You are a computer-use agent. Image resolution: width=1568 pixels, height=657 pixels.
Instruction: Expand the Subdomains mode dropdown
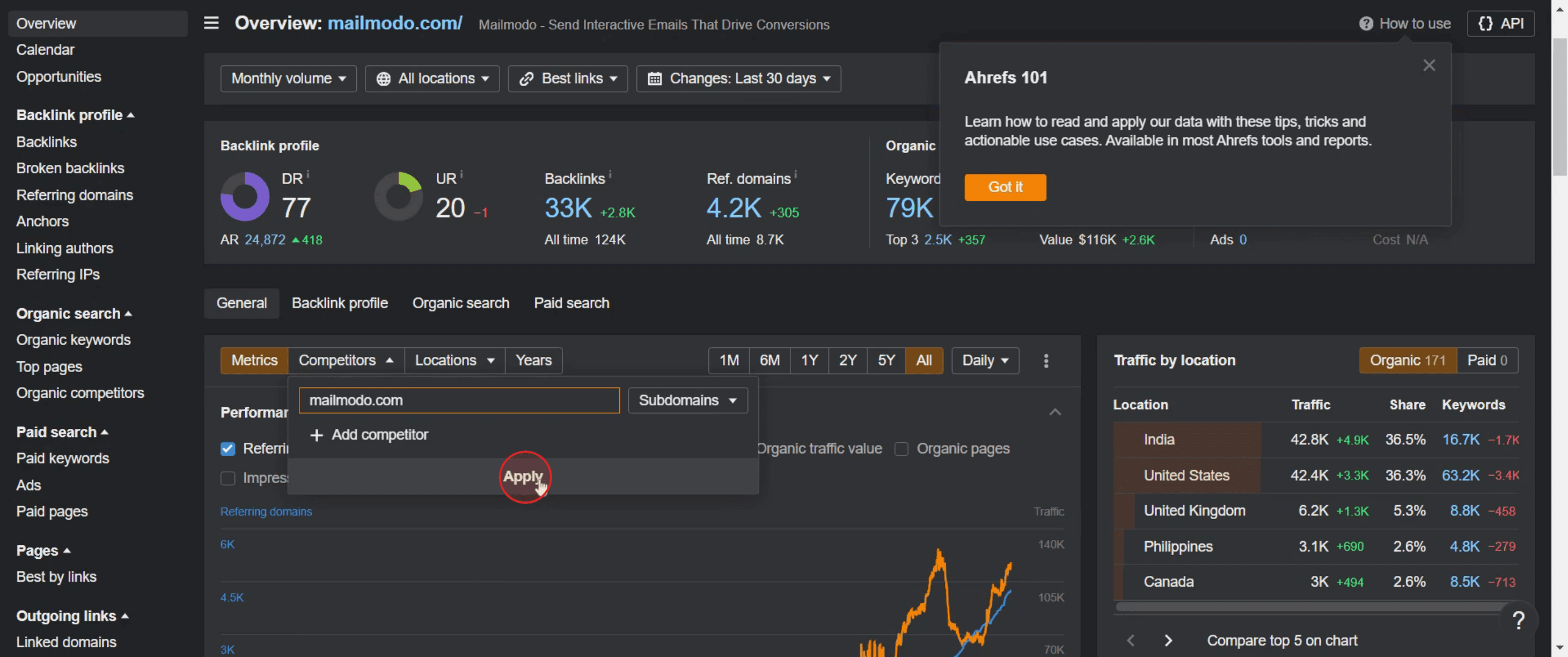[687, 400]
